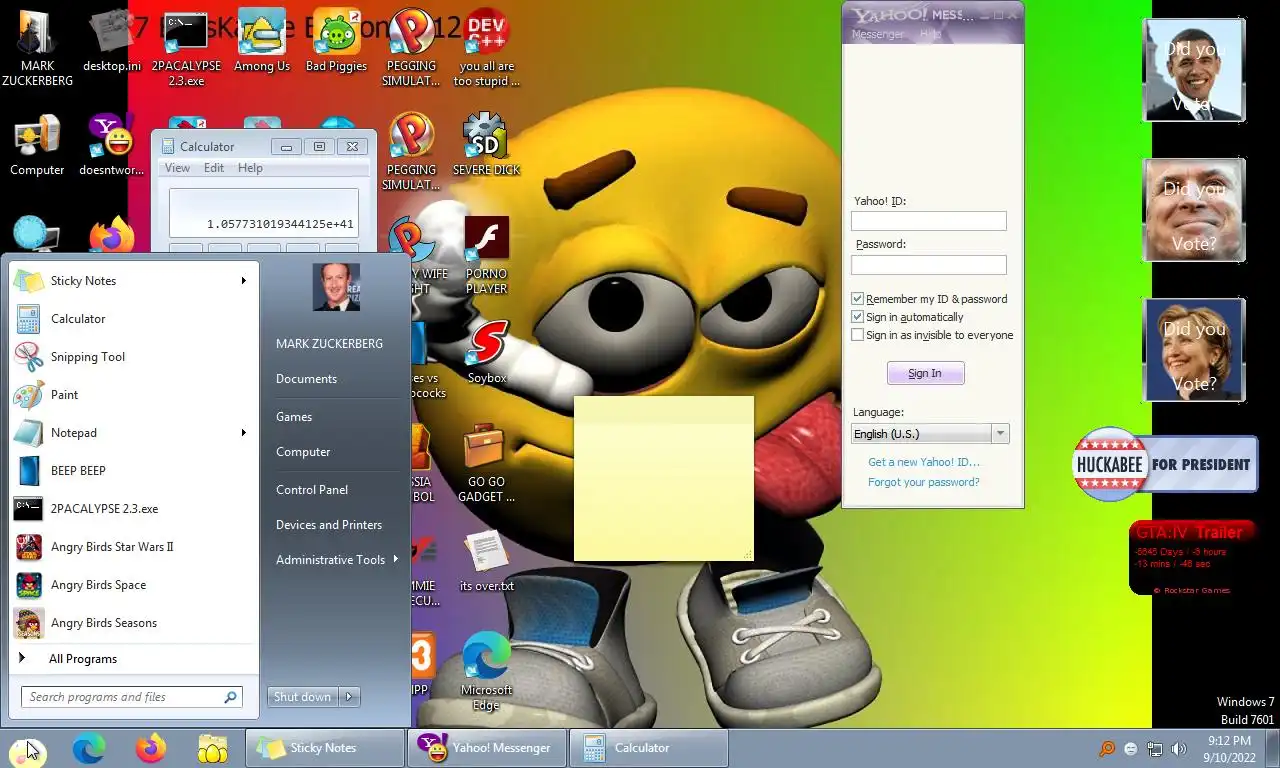Screen dimensions: 1280x768
Task: Open the Calculator View menu
Action: [177, 168]
